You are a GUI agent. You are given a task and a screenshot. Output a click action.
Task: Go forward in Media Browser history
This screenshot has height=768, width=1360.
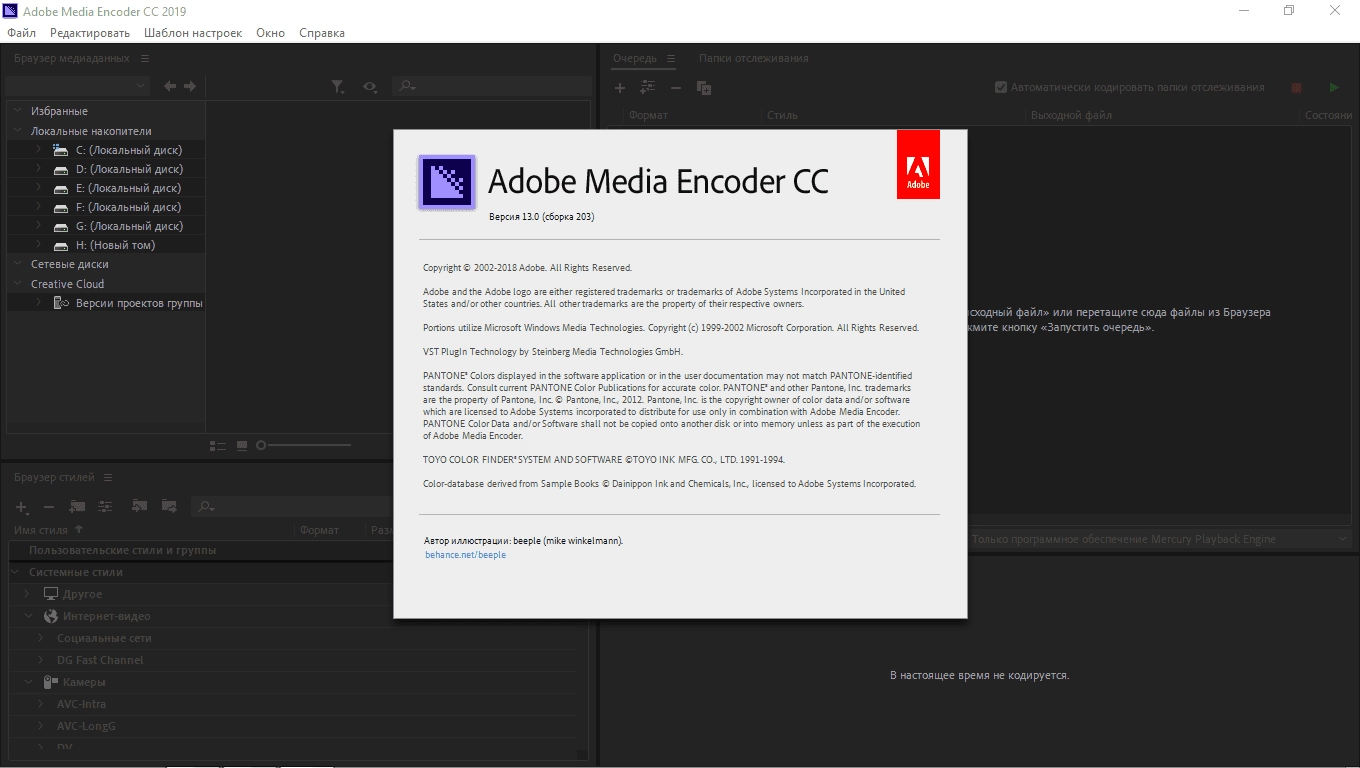[x=189, y=87]
